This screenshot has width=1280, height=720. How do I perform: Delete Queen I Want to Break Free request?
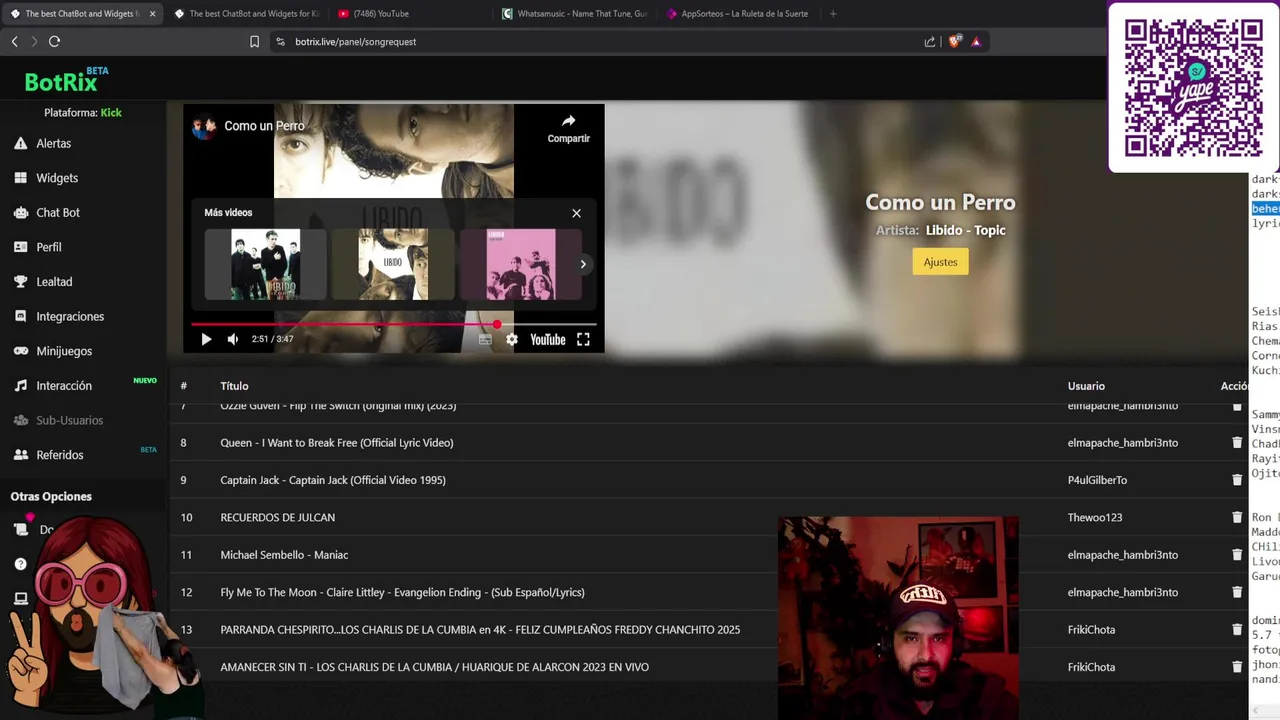[x=1237, y=443]
